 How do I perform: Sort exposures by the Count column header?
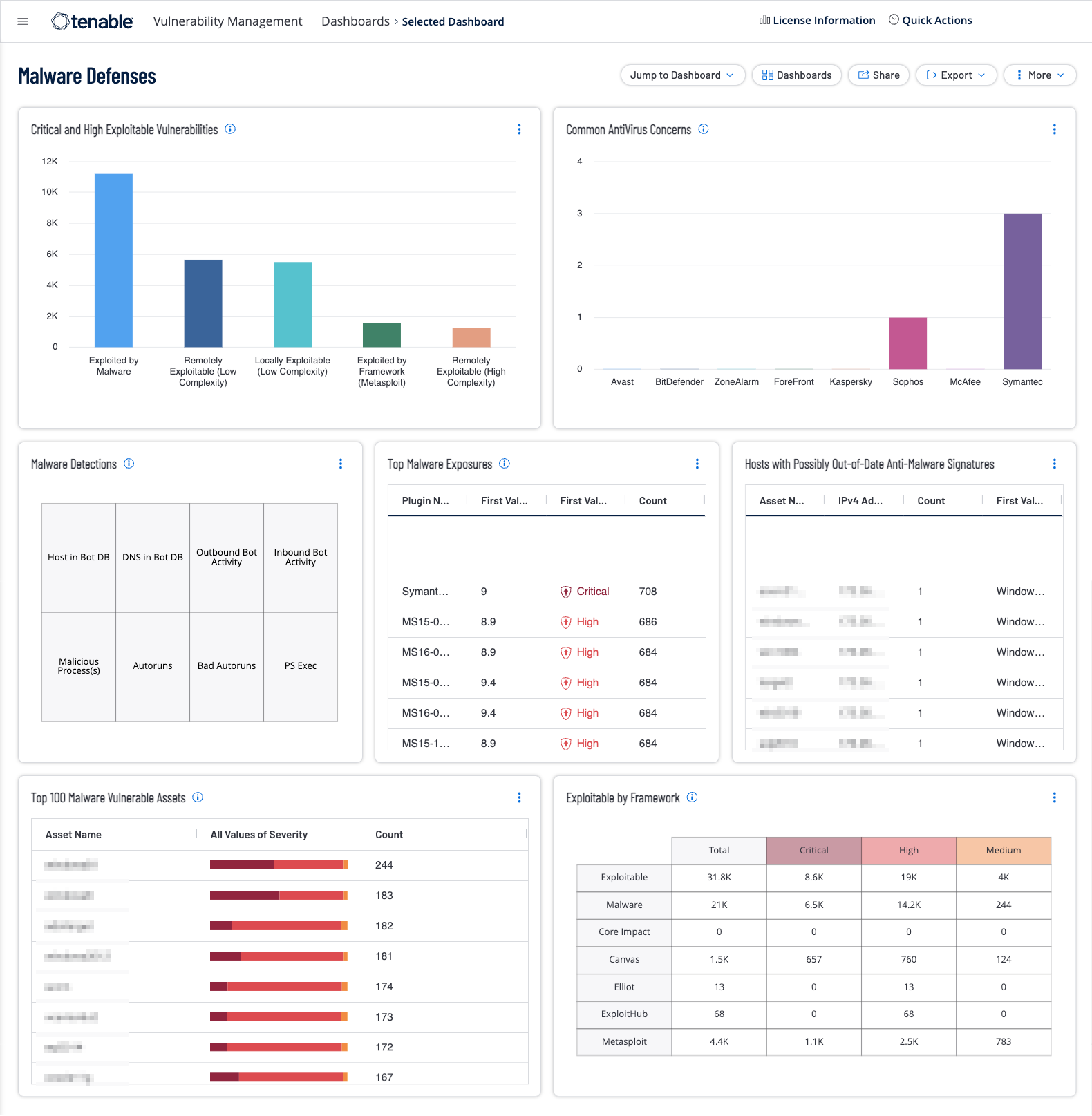(652, 501)
